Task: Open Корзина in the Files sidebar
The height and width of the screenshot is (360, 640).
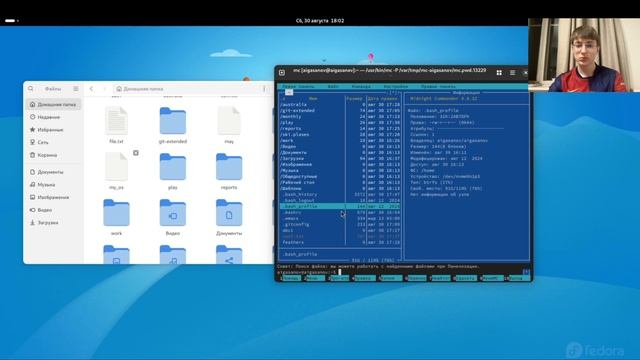Action: pos(53,155)
